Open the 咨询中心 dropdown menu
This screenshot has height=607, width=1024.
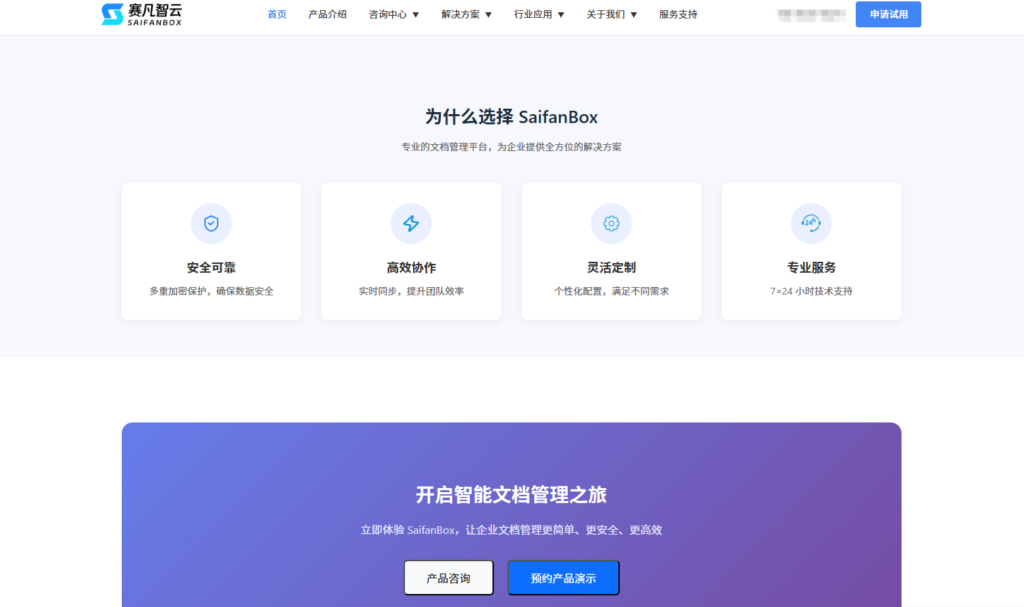pyautogui.click(x=392, y=14)
